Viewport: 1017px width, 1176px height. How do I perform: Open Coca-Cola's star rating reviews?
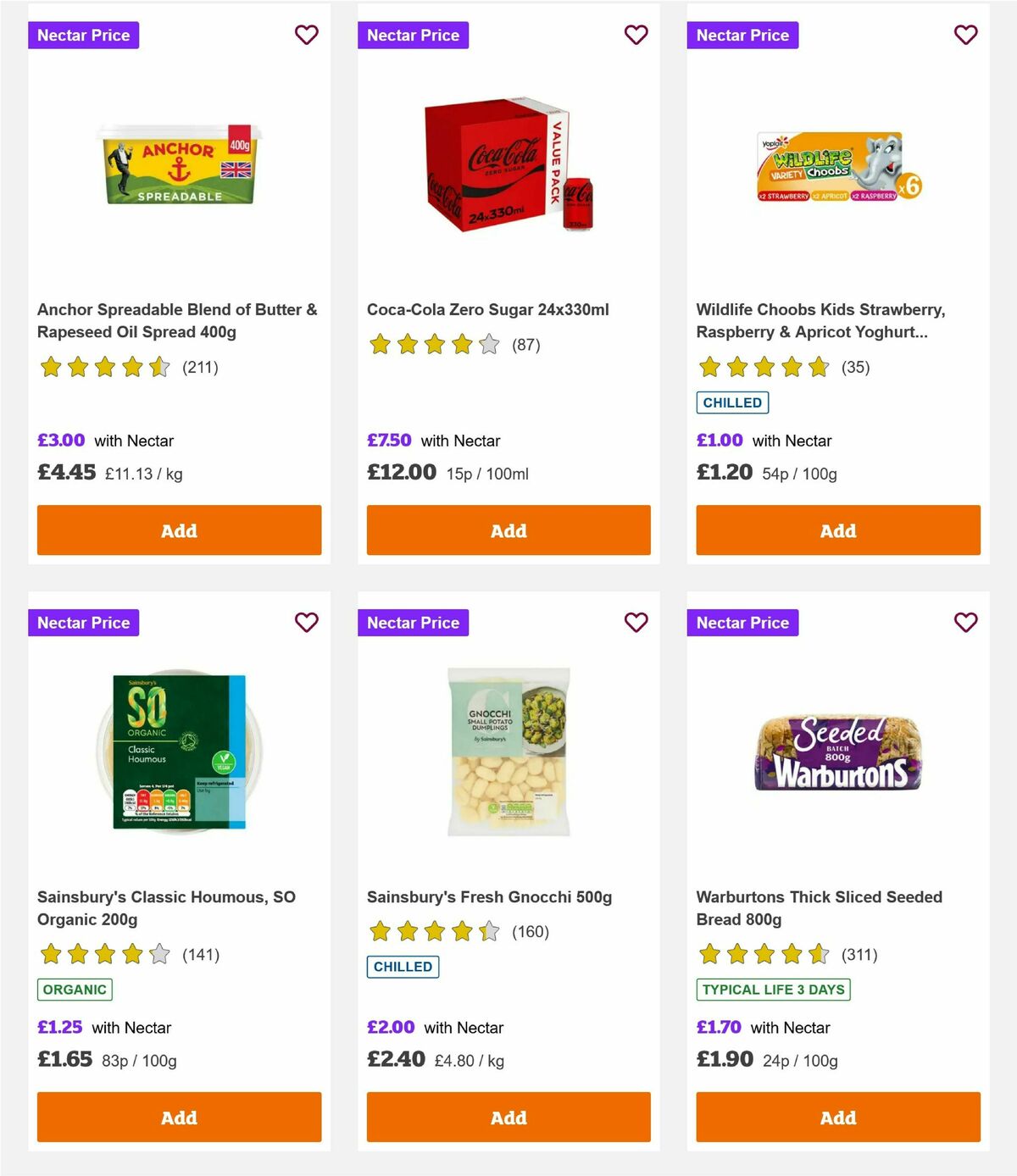(432, 345)
